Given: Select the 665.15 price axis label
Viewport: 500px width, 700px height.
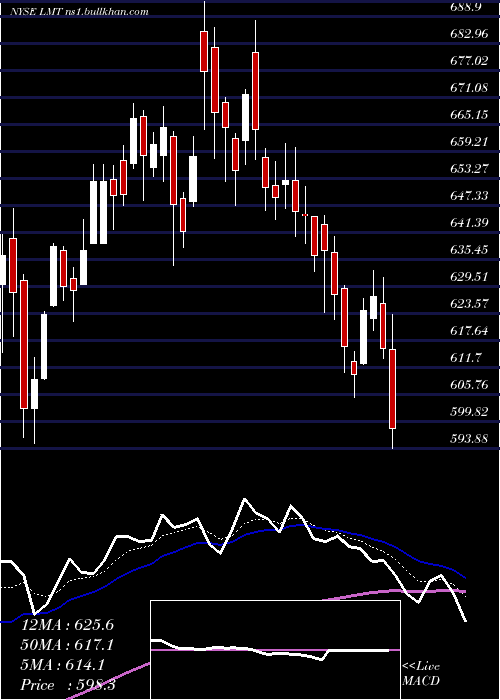Looking at the screenshot, I should 470,115.
